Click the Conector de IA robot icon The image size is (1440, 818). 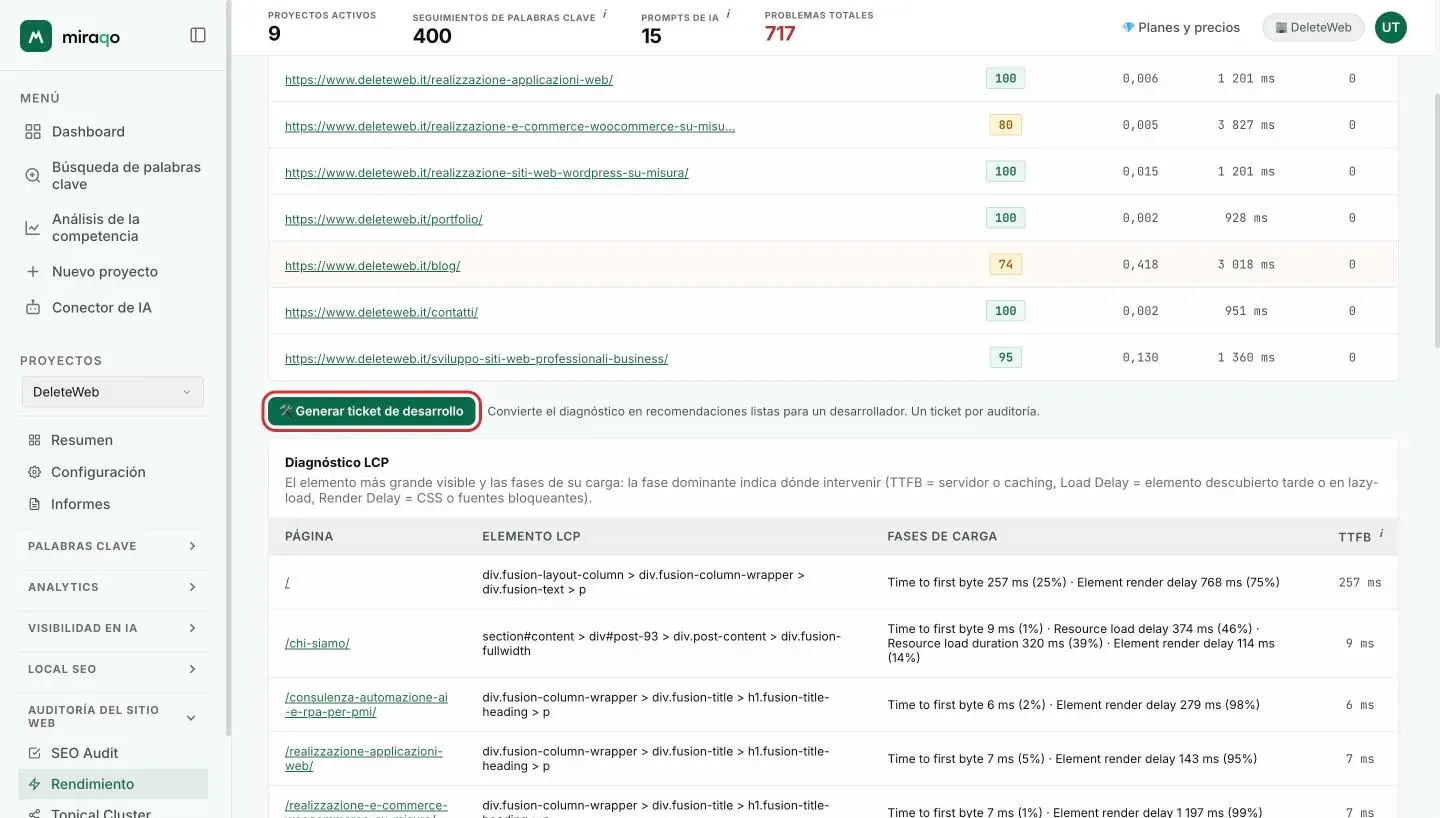[33, 308]
